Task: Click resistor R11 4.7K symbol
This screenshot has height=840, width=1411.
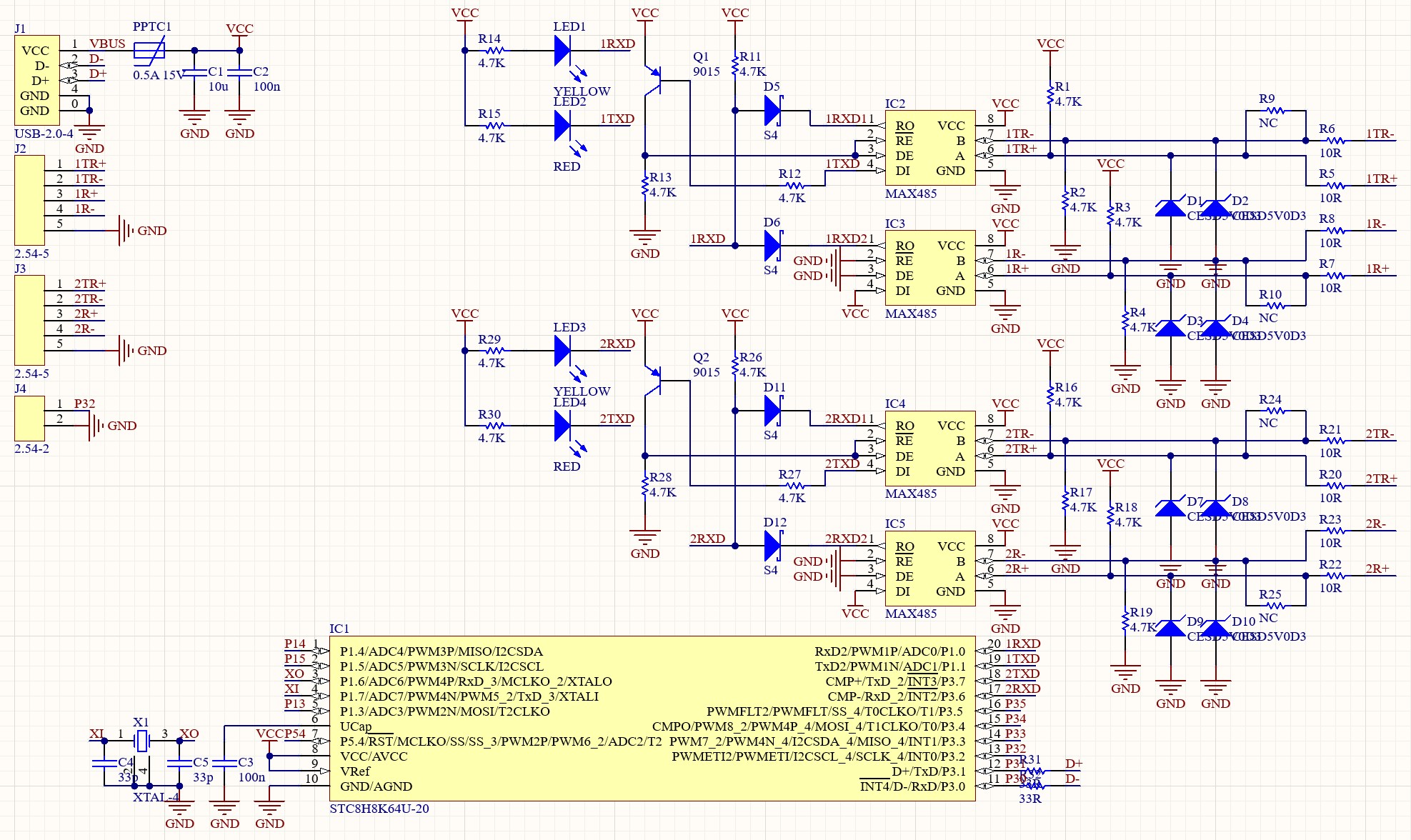Action: click(x=734, y=65)
